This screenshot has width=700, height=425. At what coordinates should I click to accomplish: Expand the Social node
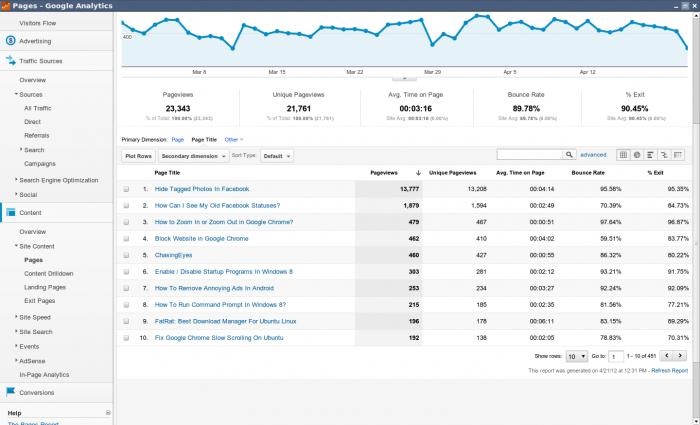tap(16, 194)
